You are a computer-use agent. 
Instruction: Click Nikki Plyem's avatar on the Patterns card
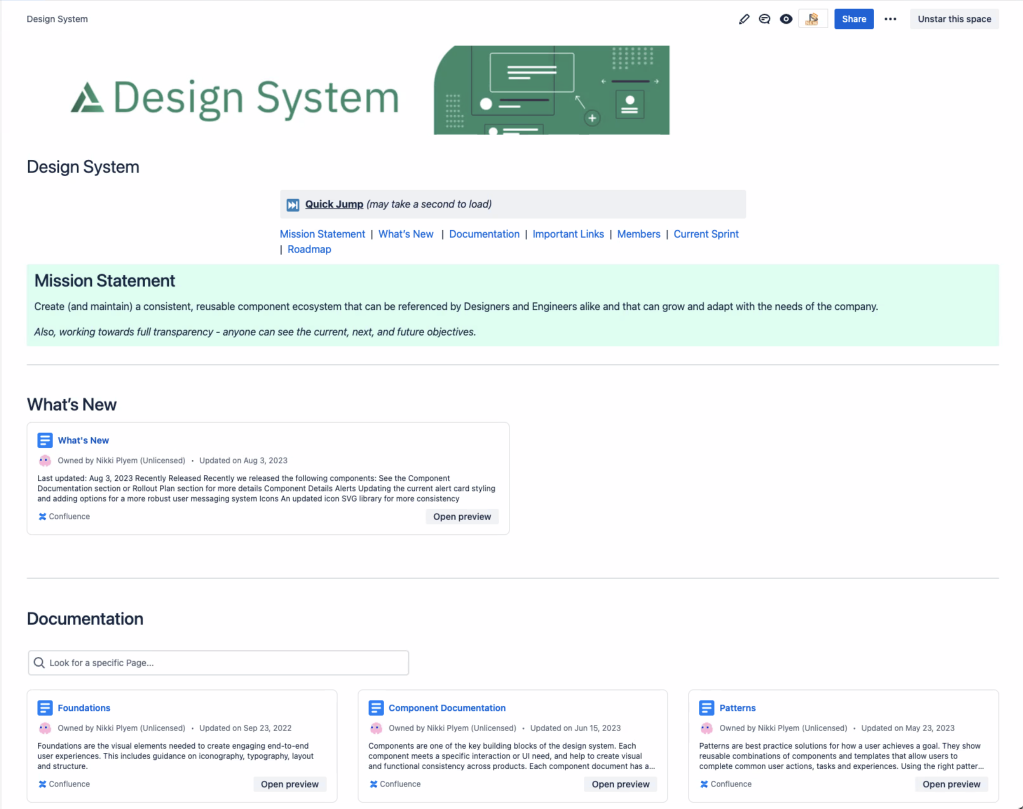point(705,728)
